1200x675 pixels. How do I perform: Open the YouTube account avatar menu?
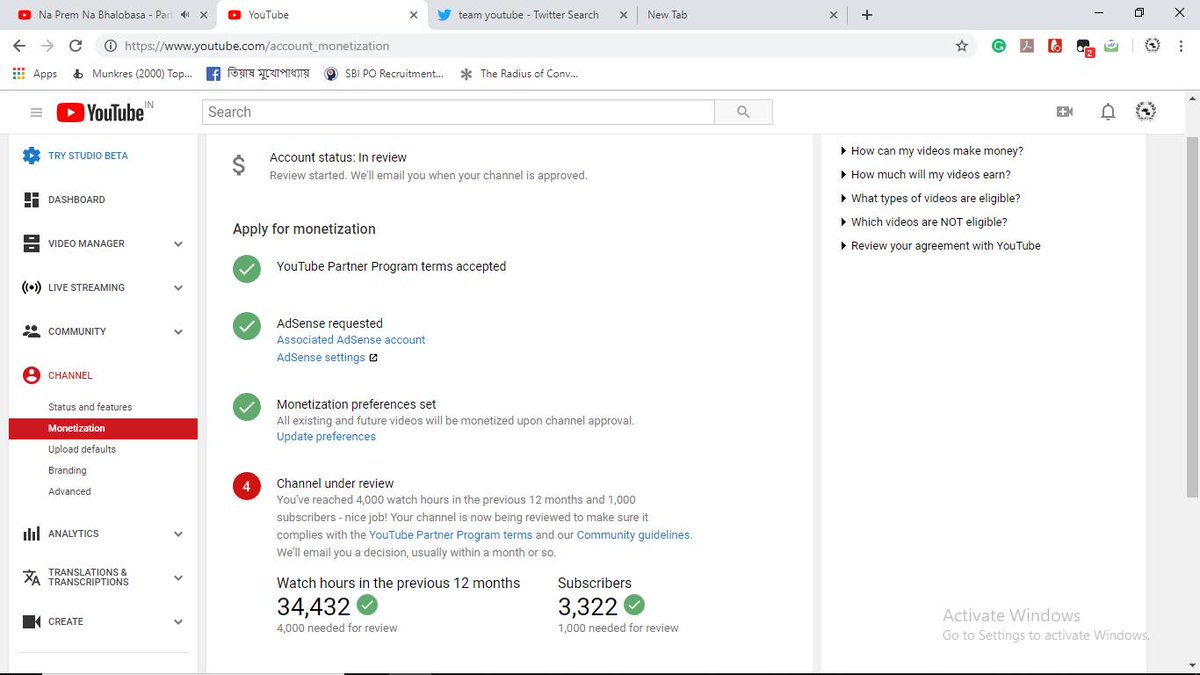pos(1146,112)
